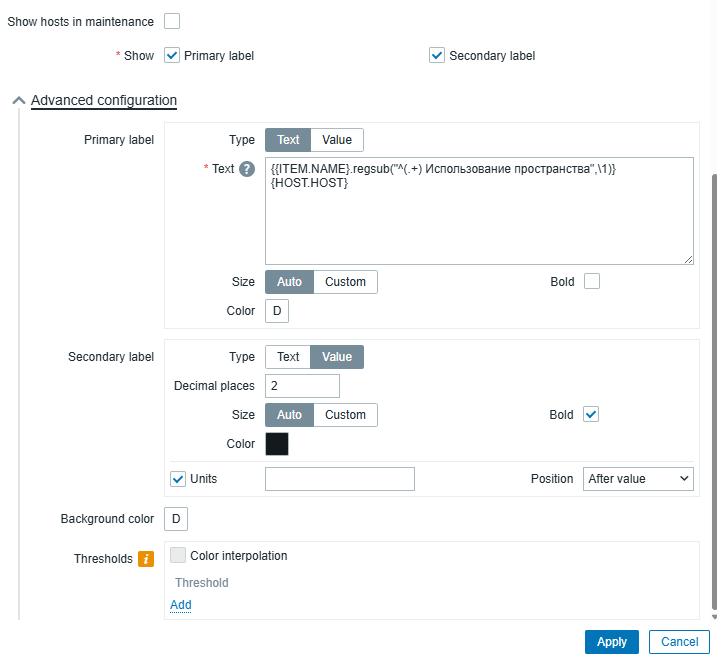The image size is (717, 660).
Task: Toggle the Units checkbox
Action: coord(179,479)
